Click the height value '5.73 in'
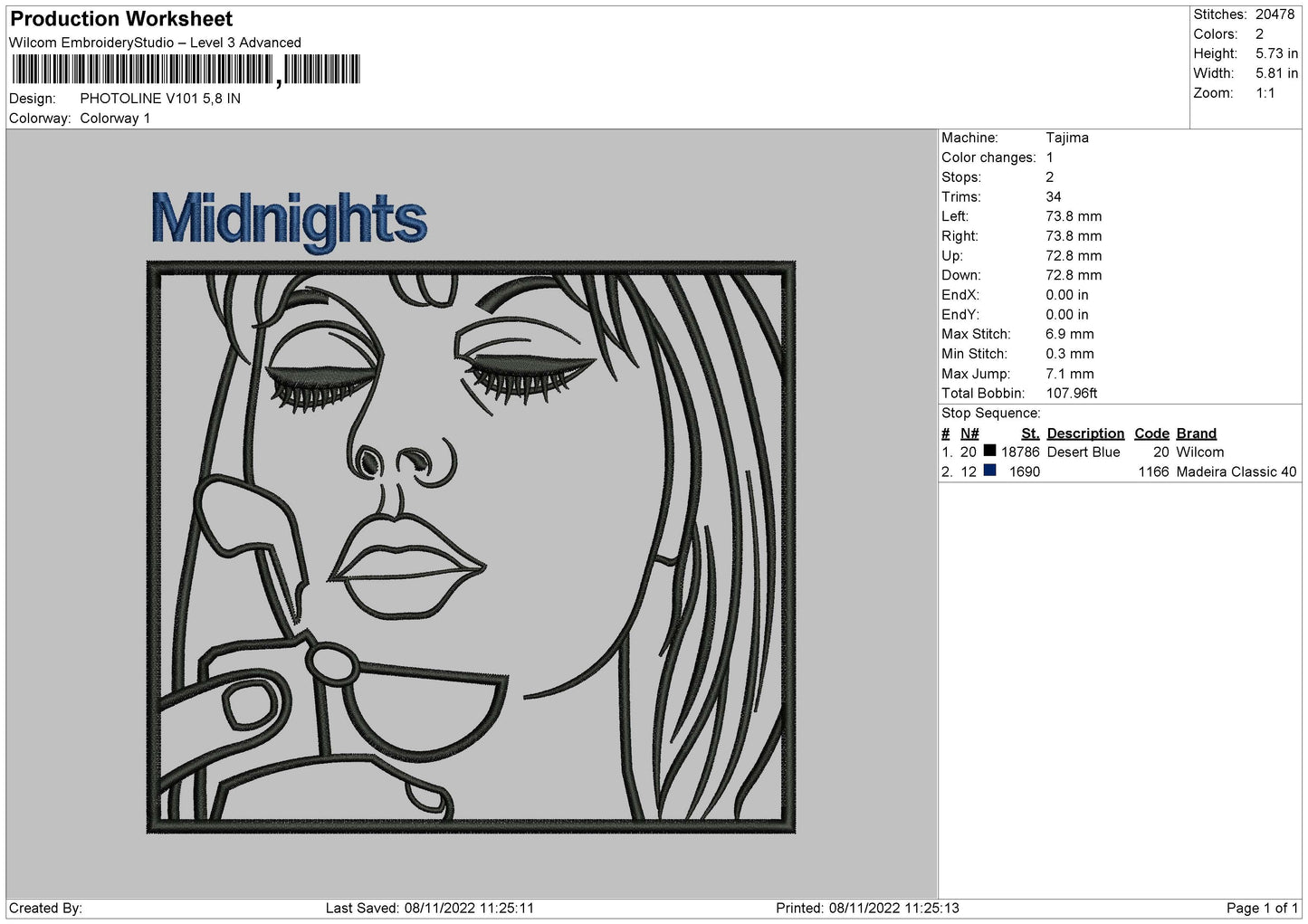This screenshot has width=1308, height=924. coord(1276,54)
